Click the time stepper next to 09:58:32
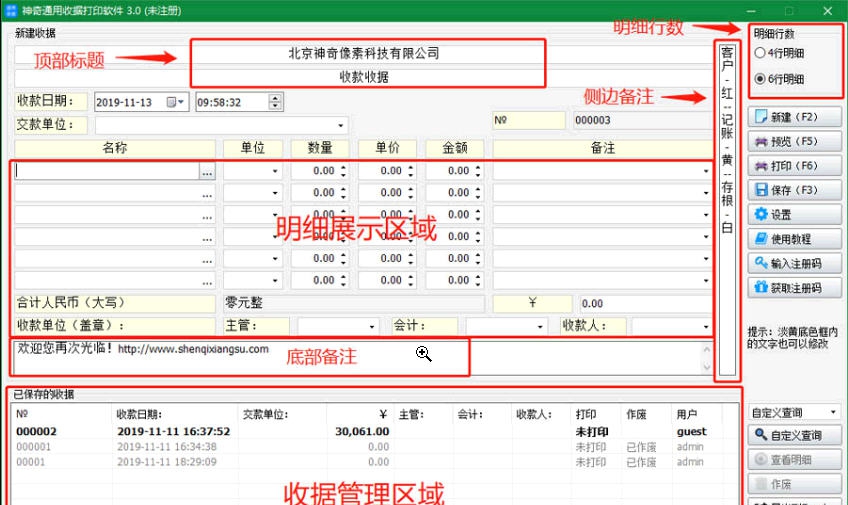848x505 pixels. point(275,102)
